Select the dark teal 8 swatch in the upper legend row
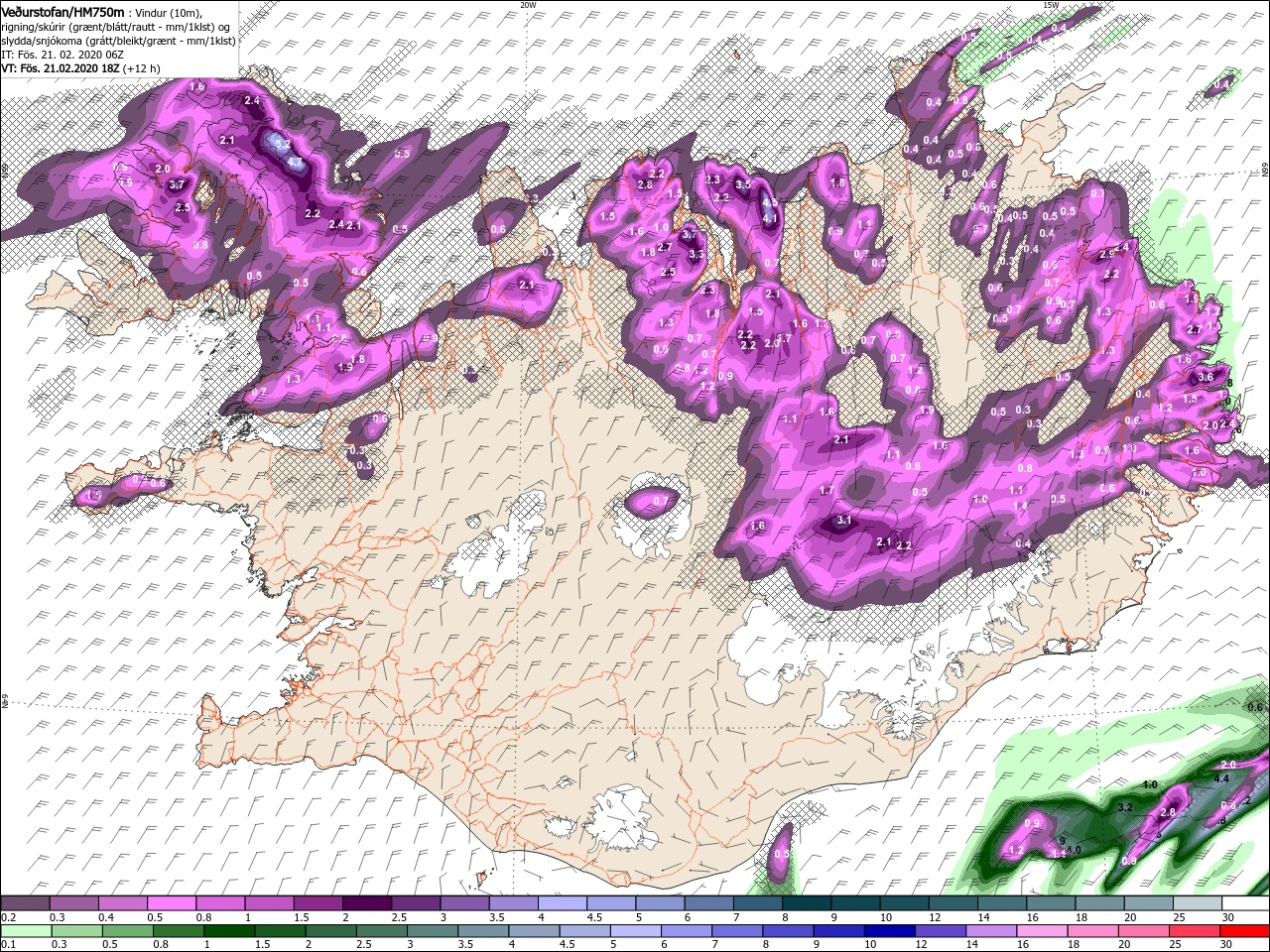Viewport: 1270px width, 952px height. [x=806, y=903]
